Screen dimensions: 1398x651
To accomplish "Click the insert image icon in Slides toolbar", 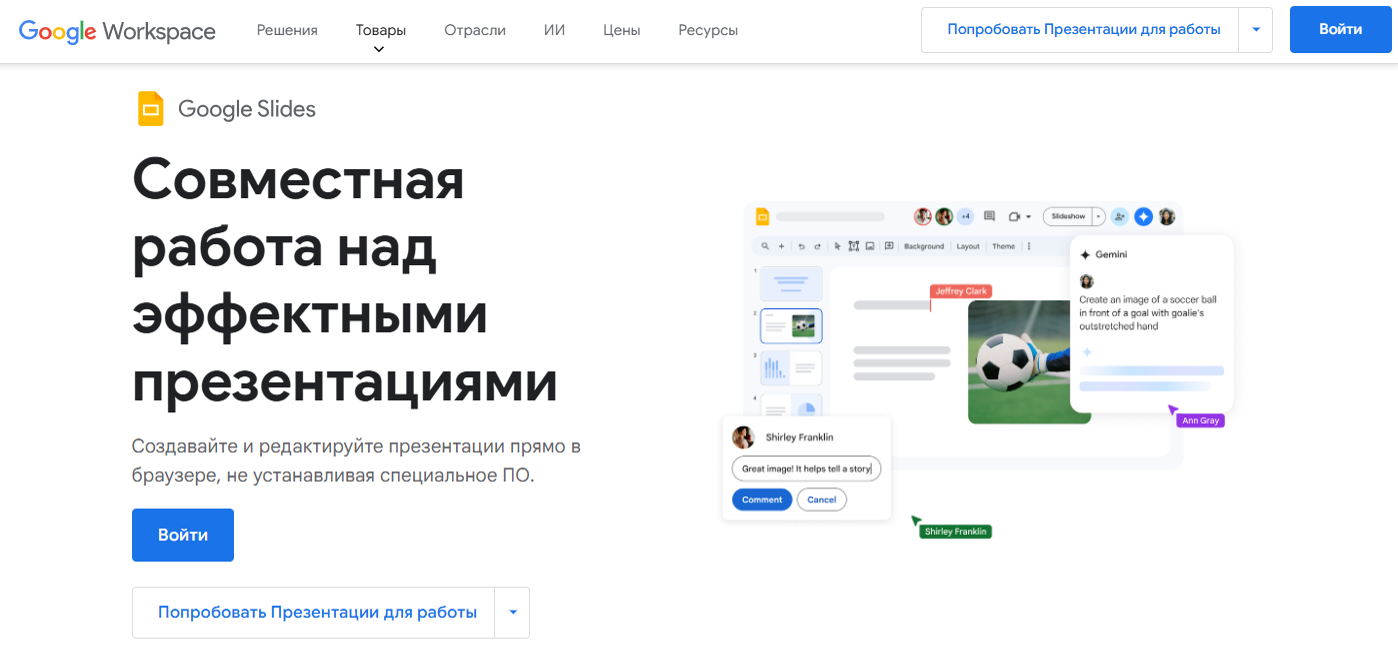I will [x=870, y=246].
